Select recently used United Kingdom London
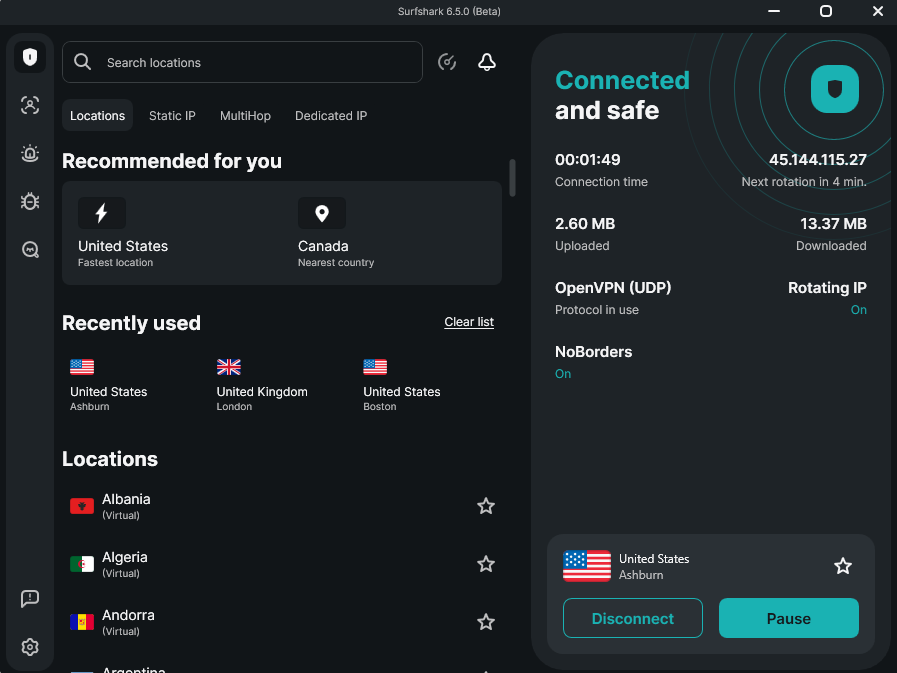This screenshot has height=673, width=897. (x=262, y=385)
